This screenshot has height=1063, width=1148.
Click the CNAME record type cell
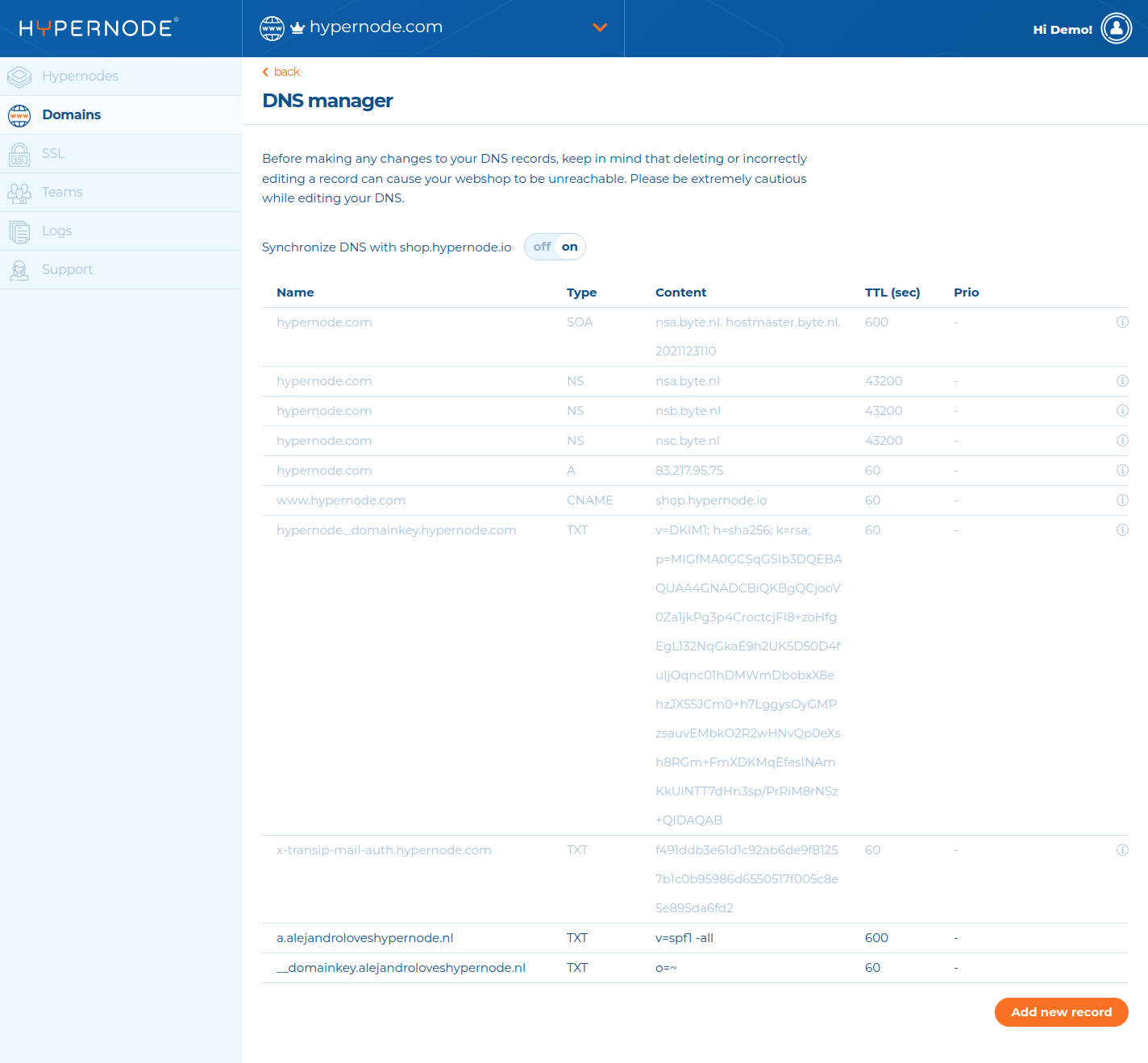tap(590, 500)
